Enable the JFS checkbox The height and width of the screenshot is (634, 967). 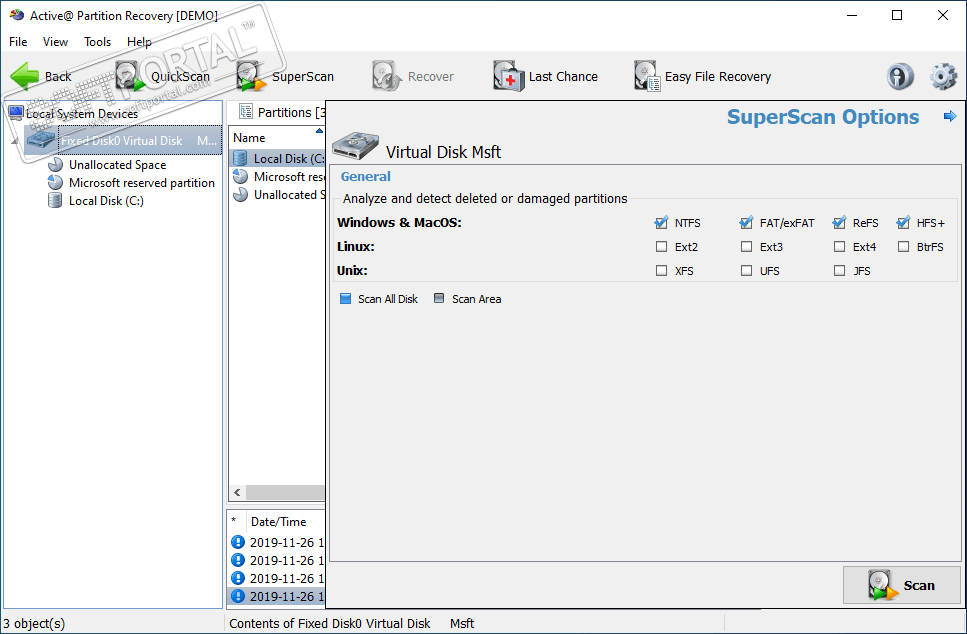[839, 271]
